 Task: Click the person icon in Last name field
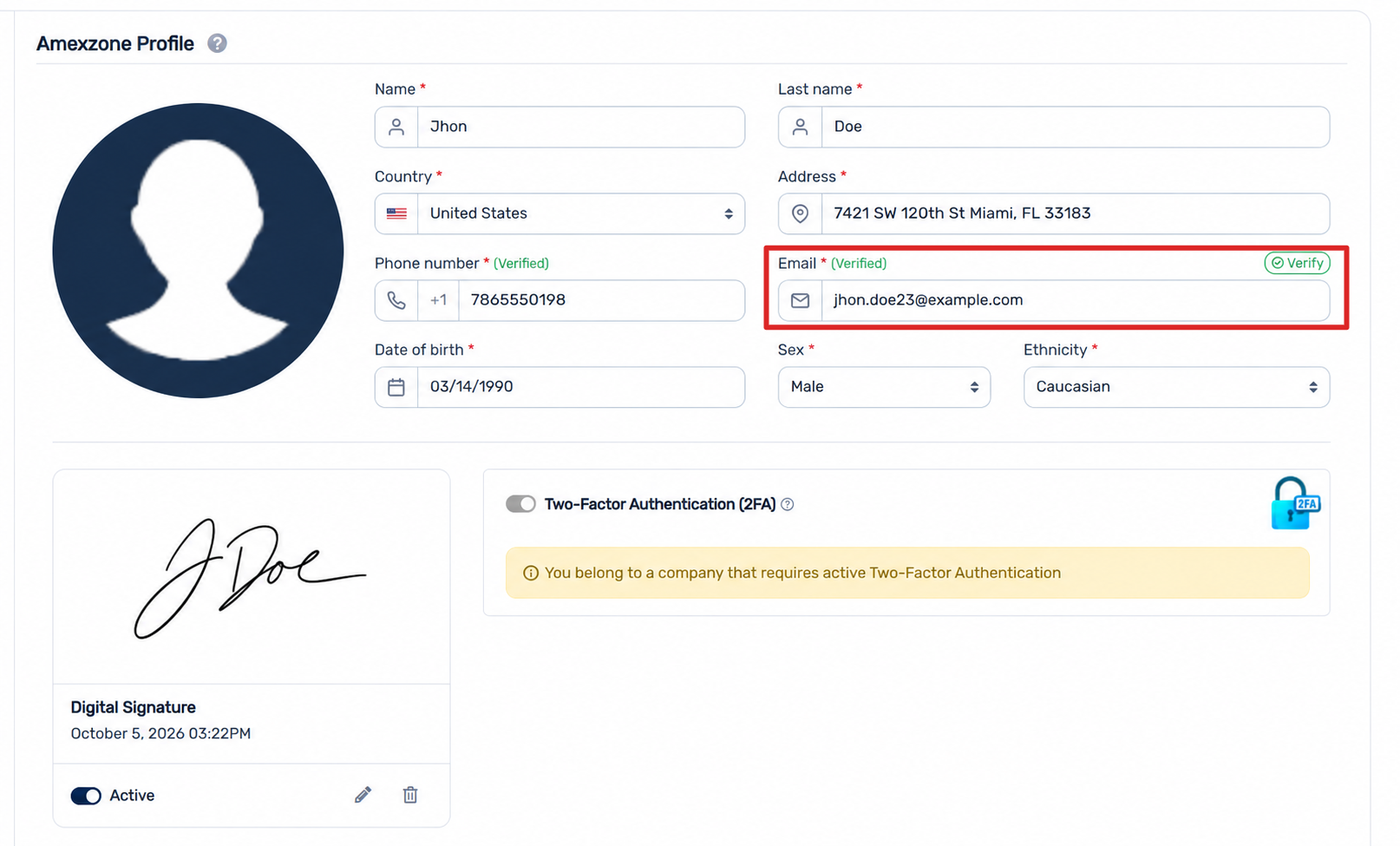pyautogui.click(x=800, y=127)
